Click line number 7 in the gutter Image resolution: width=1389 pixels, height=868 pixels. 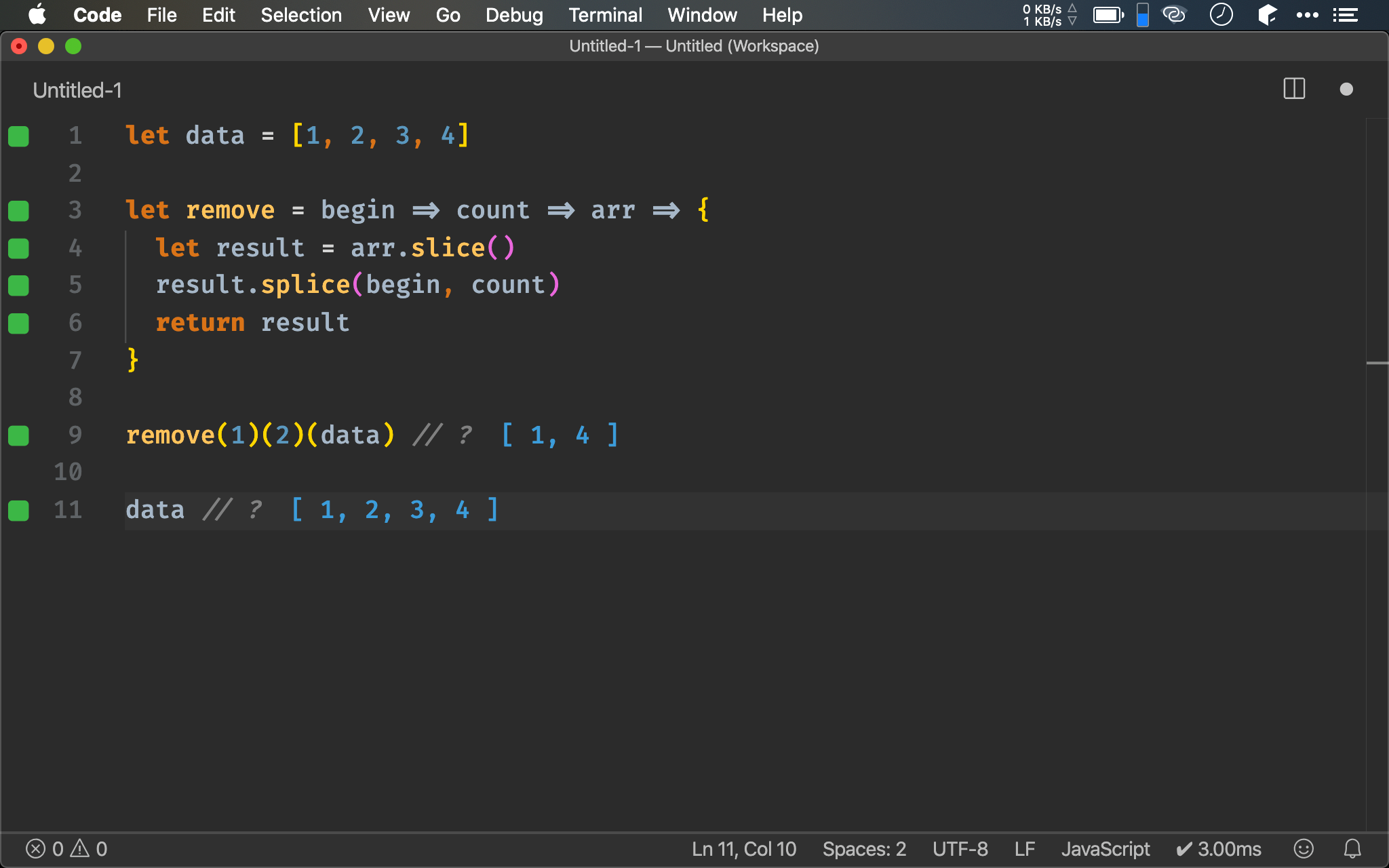[75, 360]
